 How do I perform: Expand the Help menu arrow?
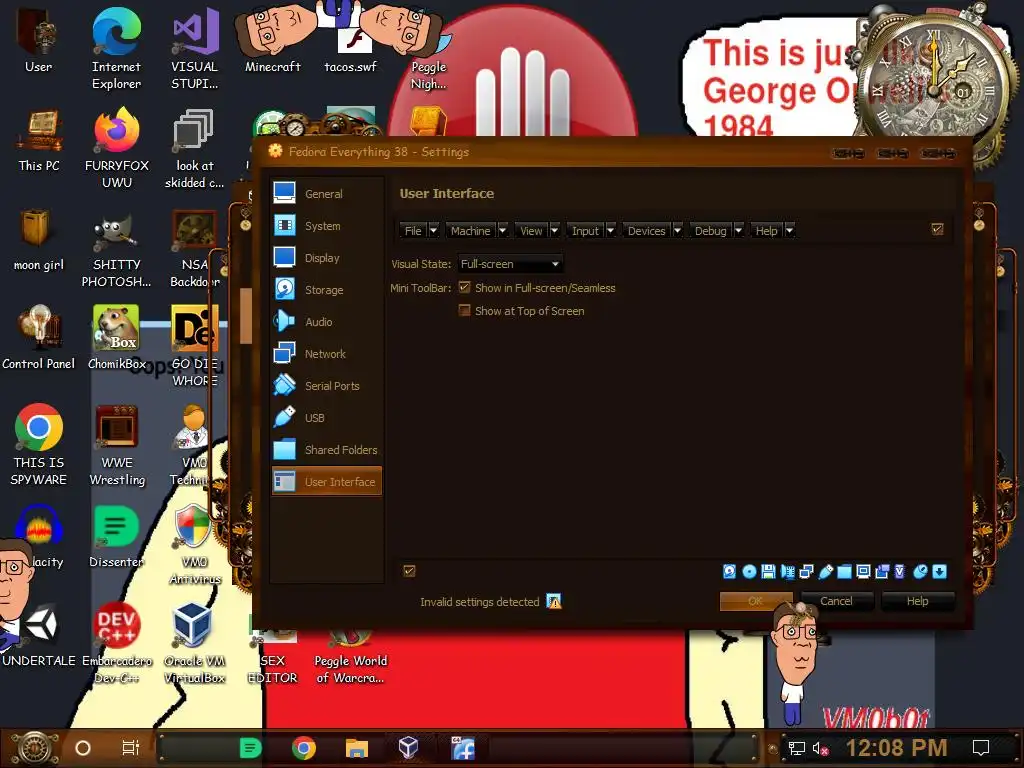(x=790, y=231)
